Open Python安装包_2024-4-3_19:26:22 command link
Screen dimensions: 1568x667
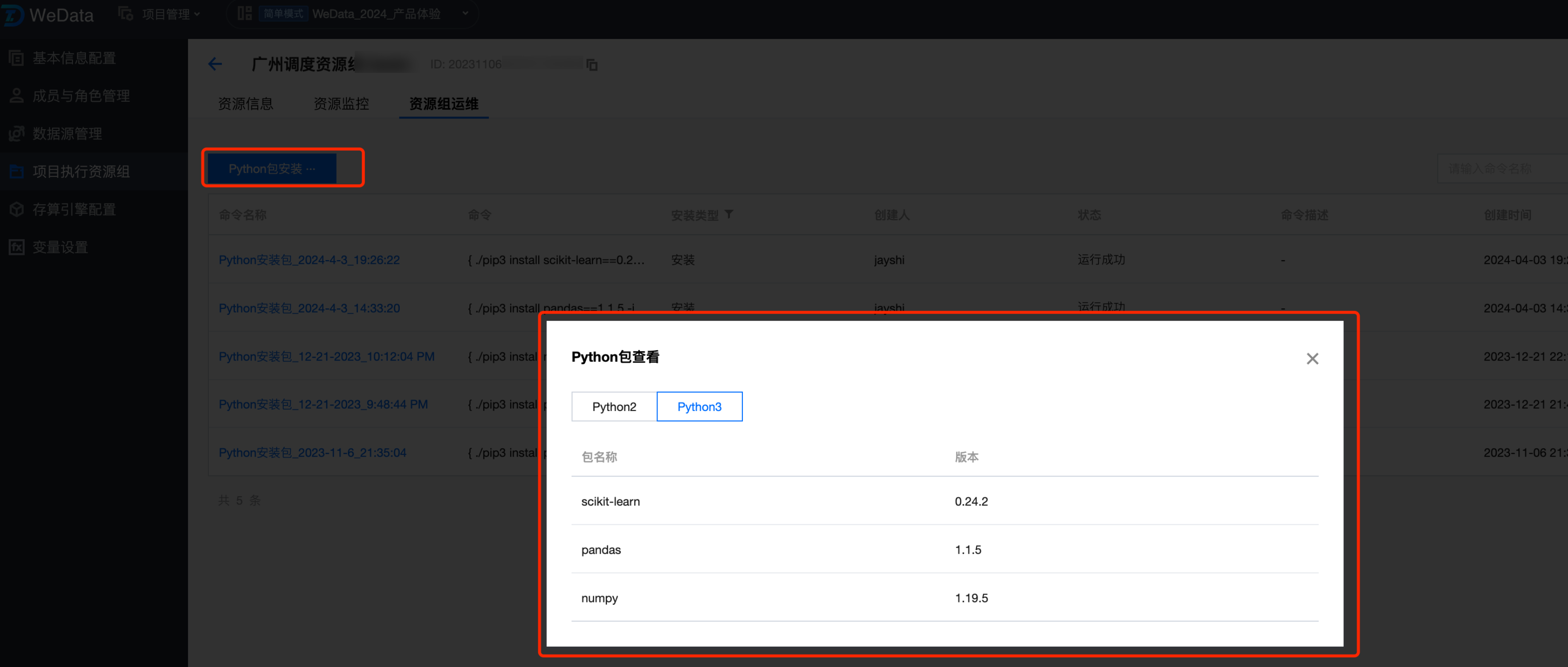[309, 260]
